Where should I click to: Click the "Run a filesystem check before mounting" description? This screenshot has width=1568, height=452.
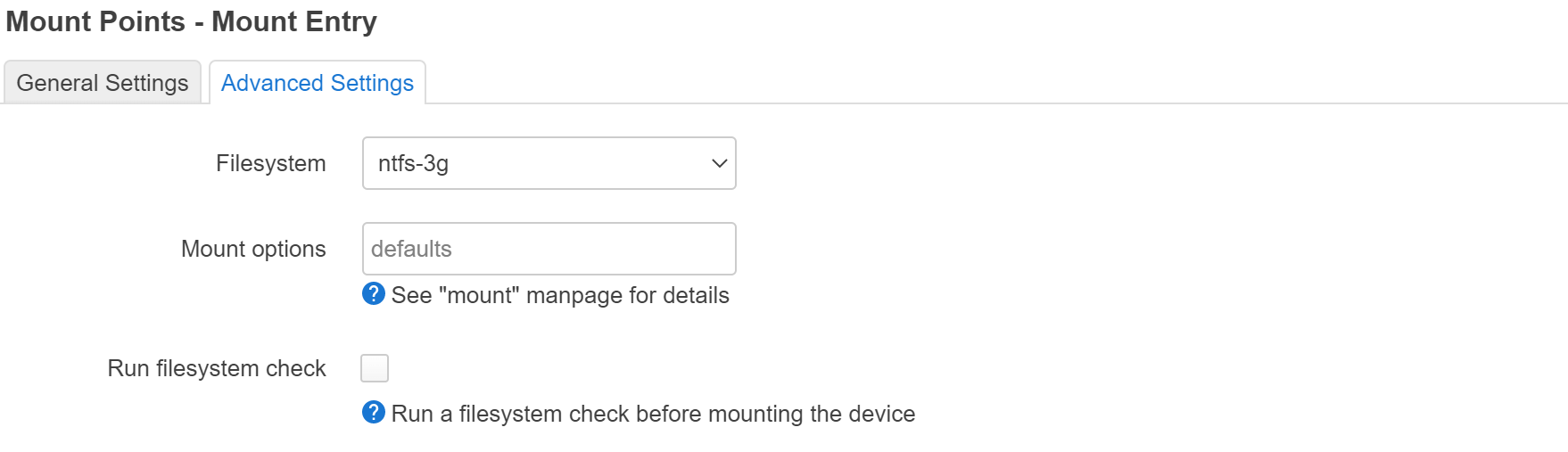[x=653, y=414]
